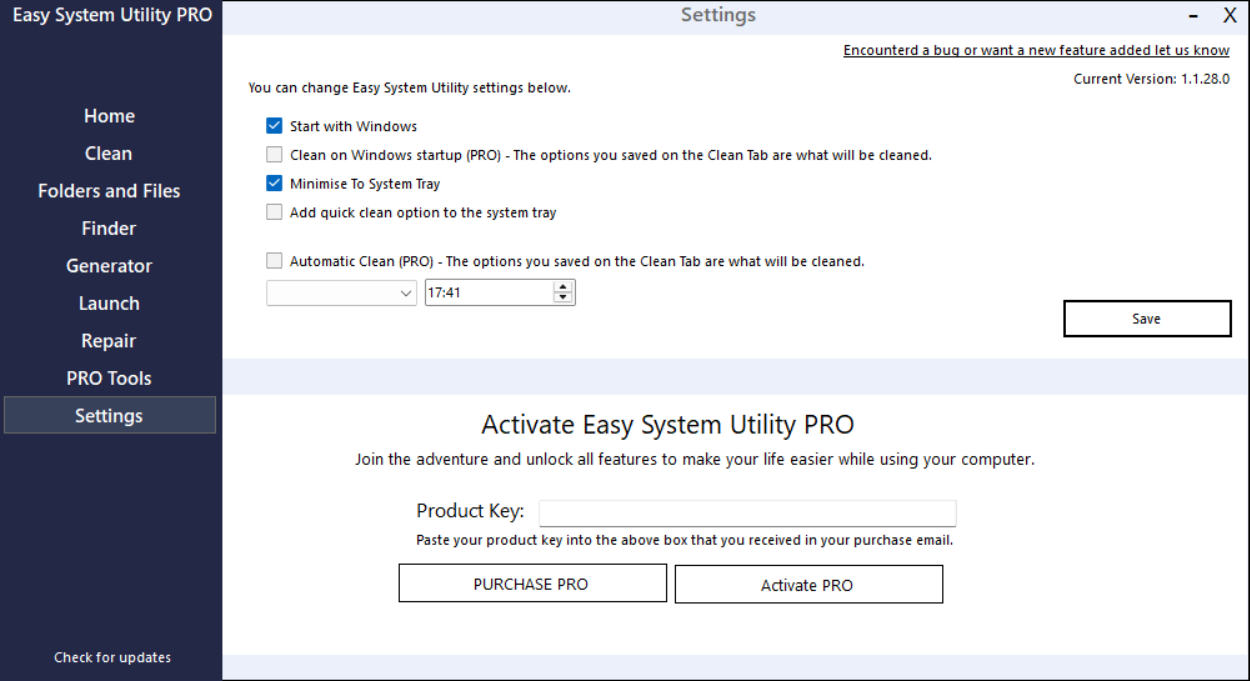1250x681 pixels.
Task: Tick the Automatic Clean (PRO) checkbox
Action: click(274, 261)
